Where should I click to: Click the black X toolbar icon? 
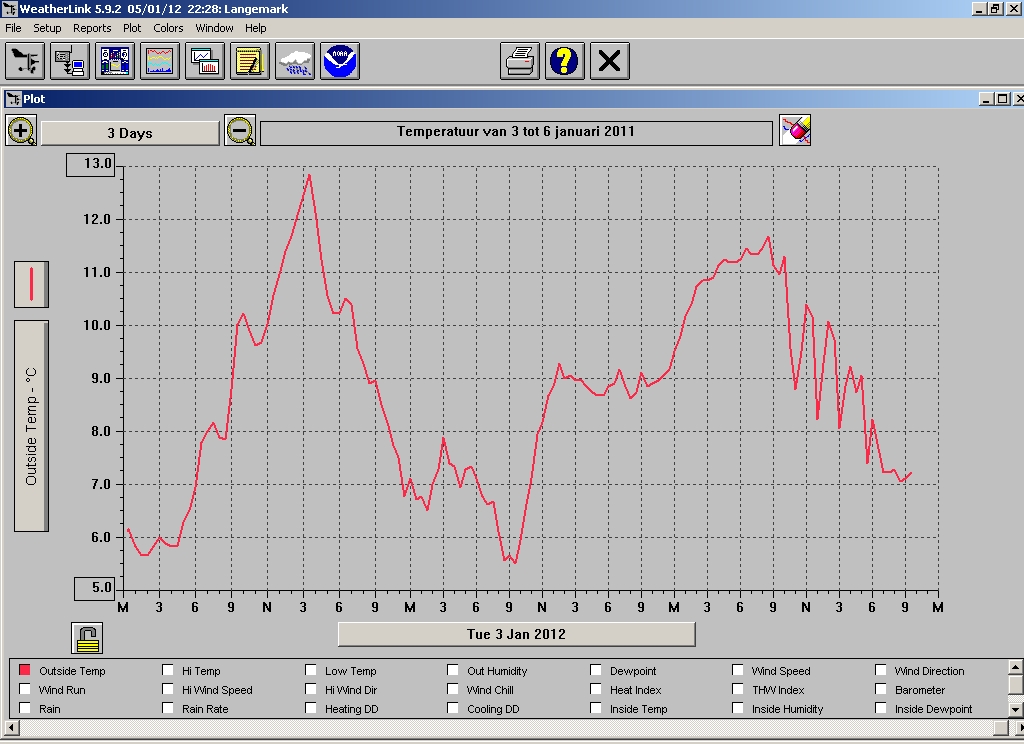[x=610, y=61]
